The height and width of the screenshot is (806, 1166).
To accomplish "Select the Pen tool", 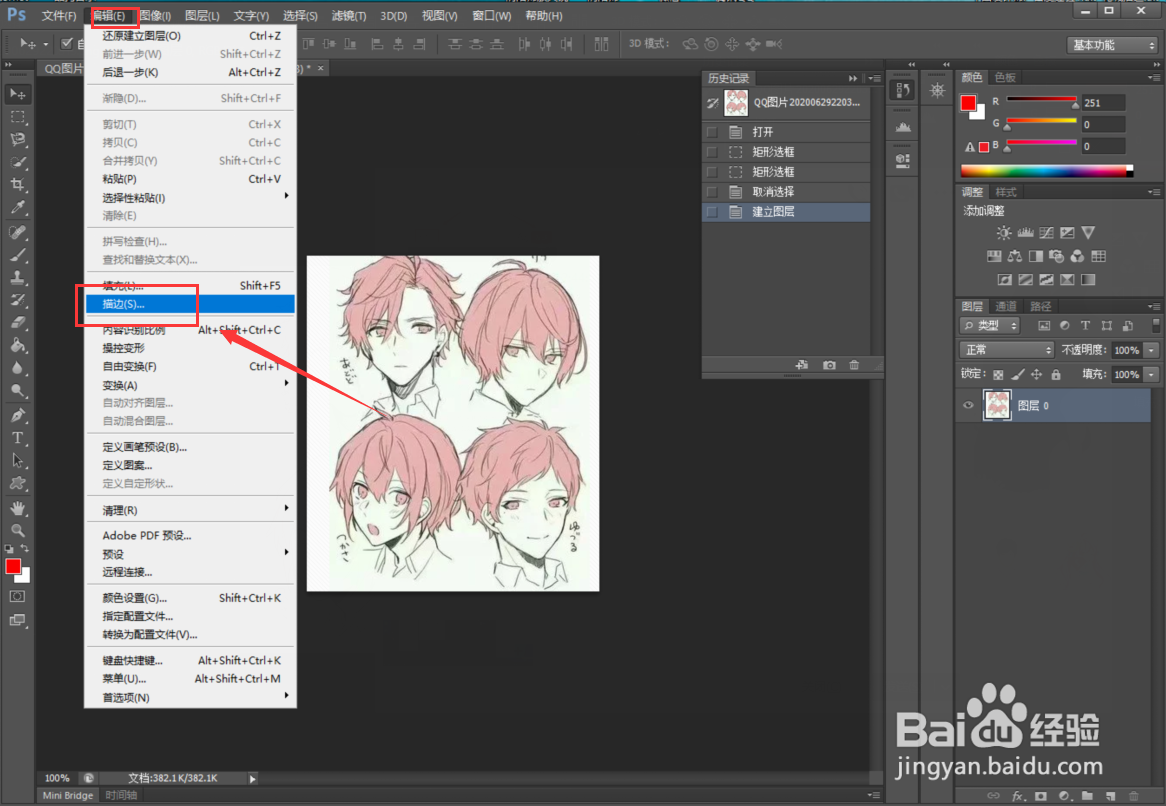I will pos(17,415).
